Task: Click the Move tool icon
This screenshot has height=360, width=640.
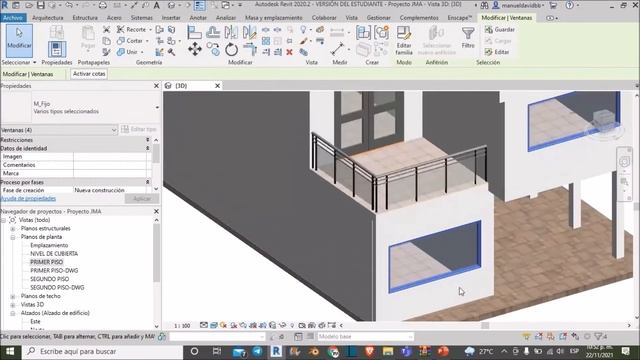Action: coord(195,49)
